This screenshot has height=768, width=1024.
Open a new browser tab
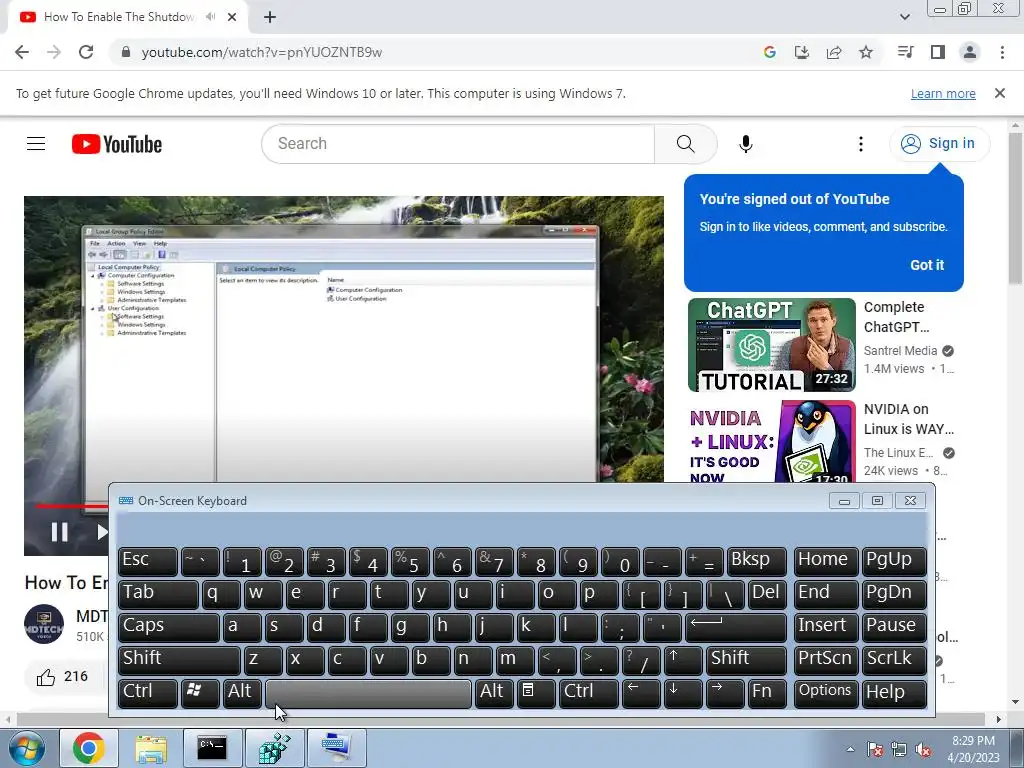[x=270, y=18]
